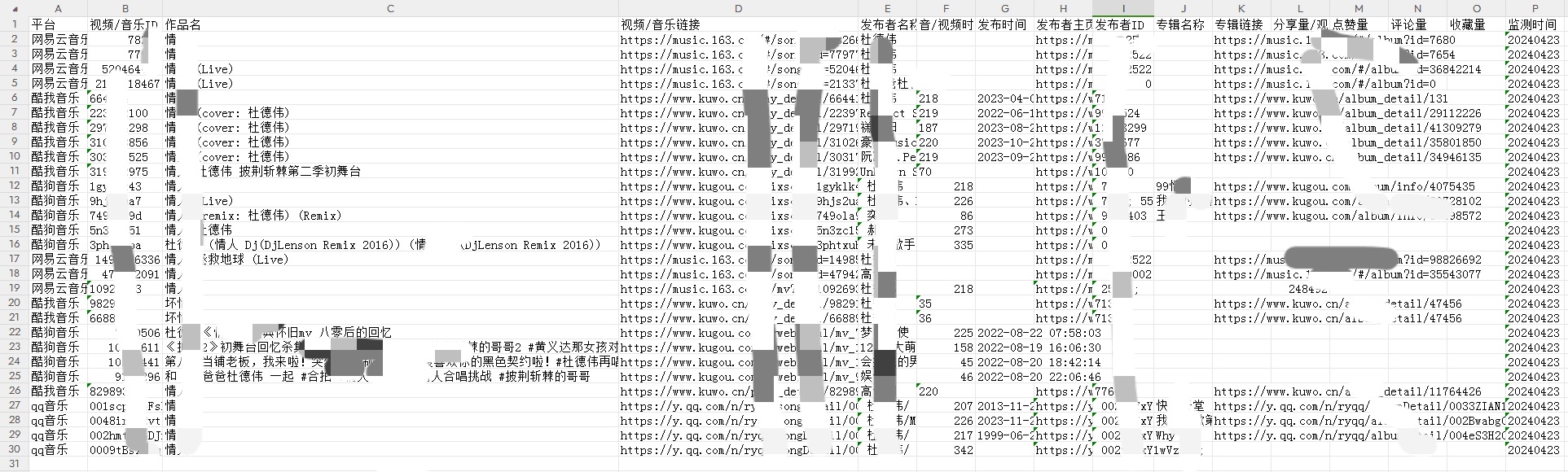The height and width of the screenshot is (472, 1568).
Task: Select publish time 2022-08-22 07:58:03
Action: [1039, 332]
